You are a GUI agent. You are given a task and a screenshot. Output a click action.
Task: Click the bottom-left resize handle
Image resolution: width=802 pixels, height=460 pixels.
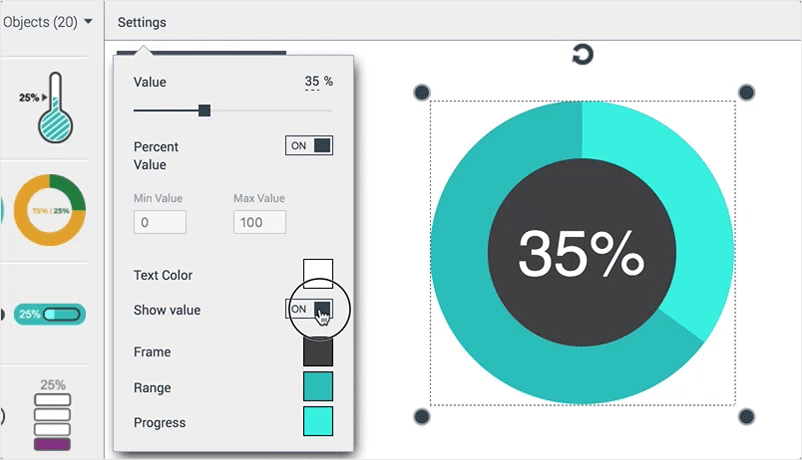[422, 416]
